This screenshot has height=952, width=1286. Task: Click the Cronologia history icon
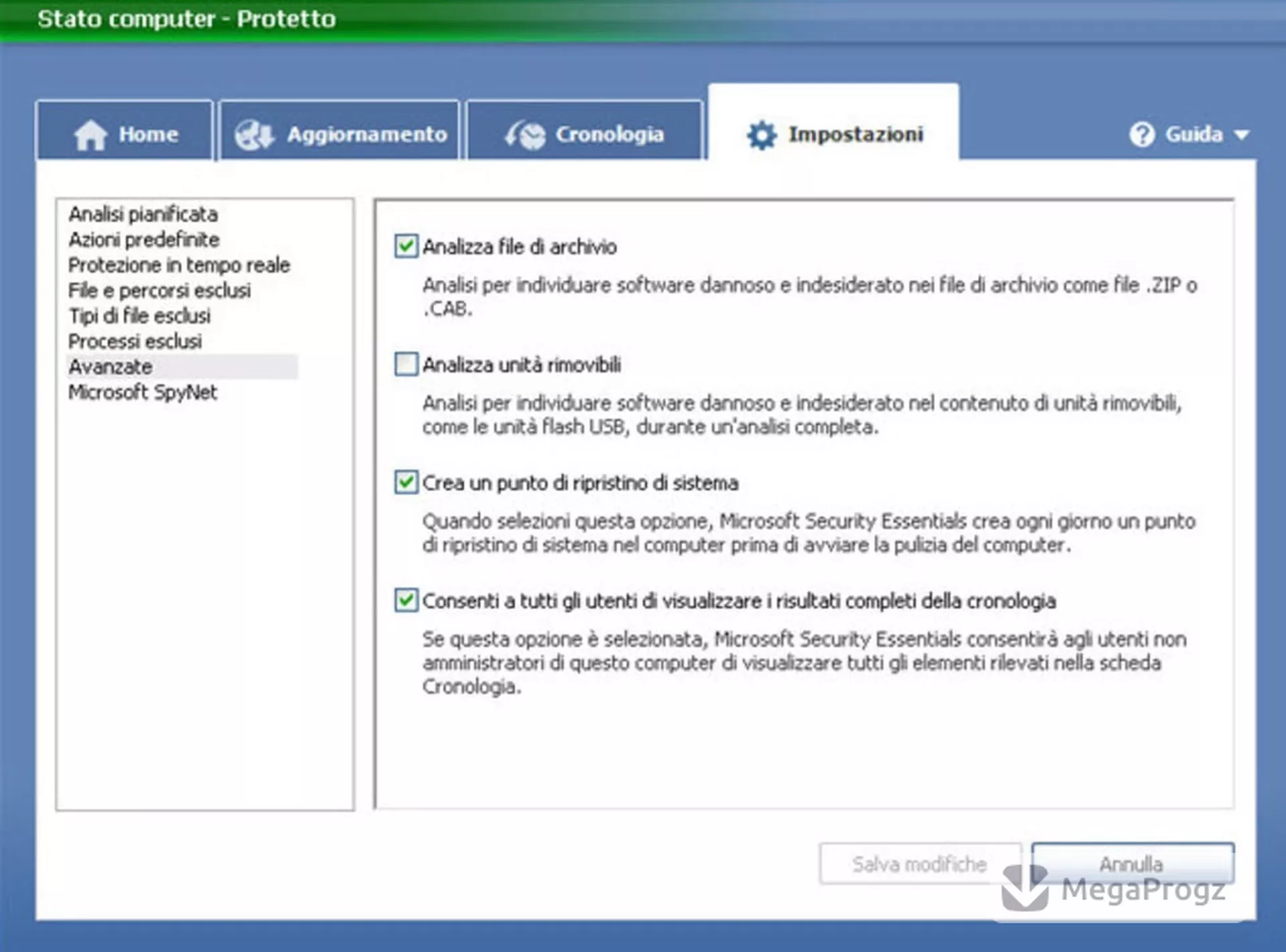point(525,135)
